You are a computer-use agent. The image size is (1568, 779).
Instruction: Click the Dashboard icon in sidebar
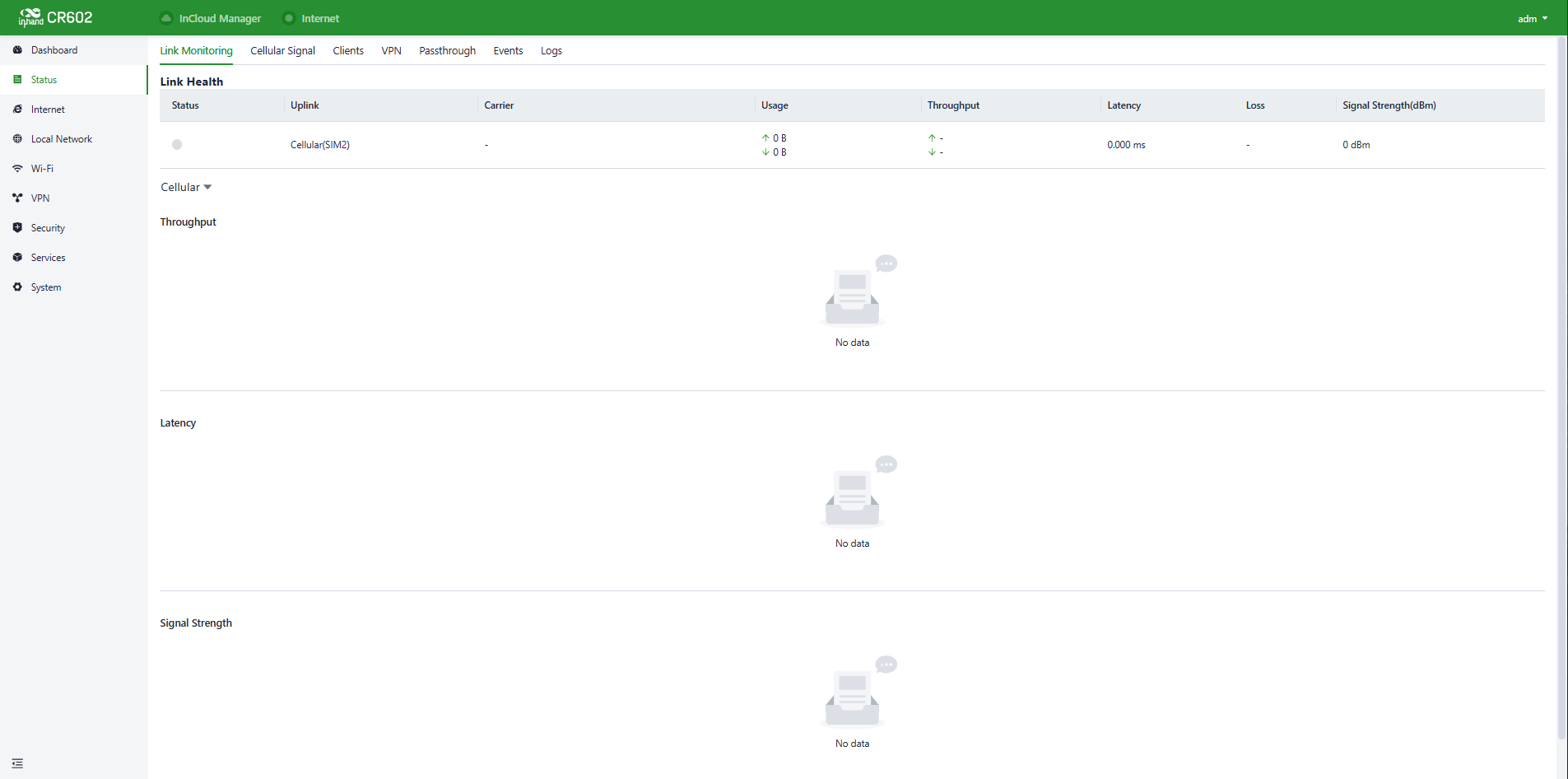pos(17,50)
